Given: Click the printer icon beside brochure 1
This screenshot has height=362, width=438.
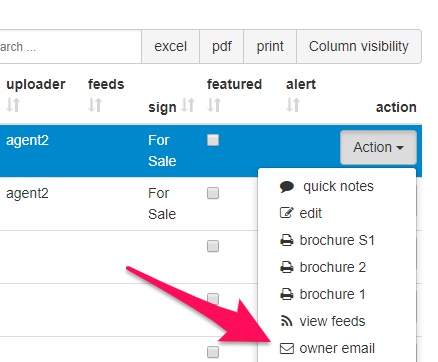Looking at the screenshot, I should pos(287,294).
